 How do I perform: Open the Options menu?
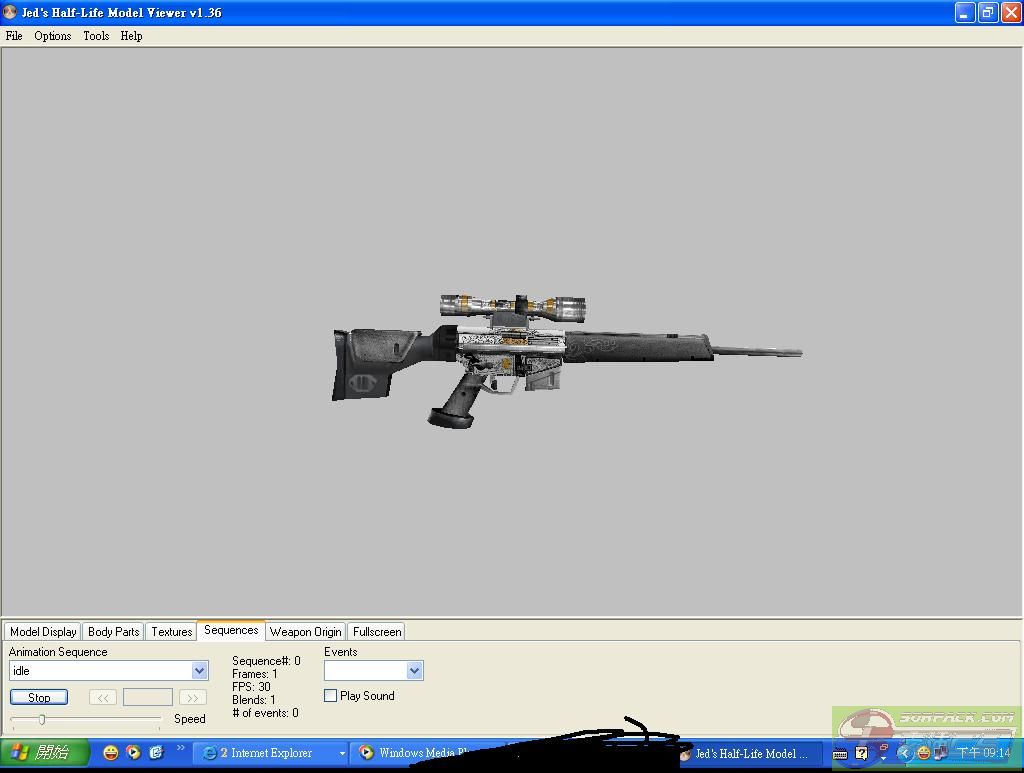coord(52,36)
